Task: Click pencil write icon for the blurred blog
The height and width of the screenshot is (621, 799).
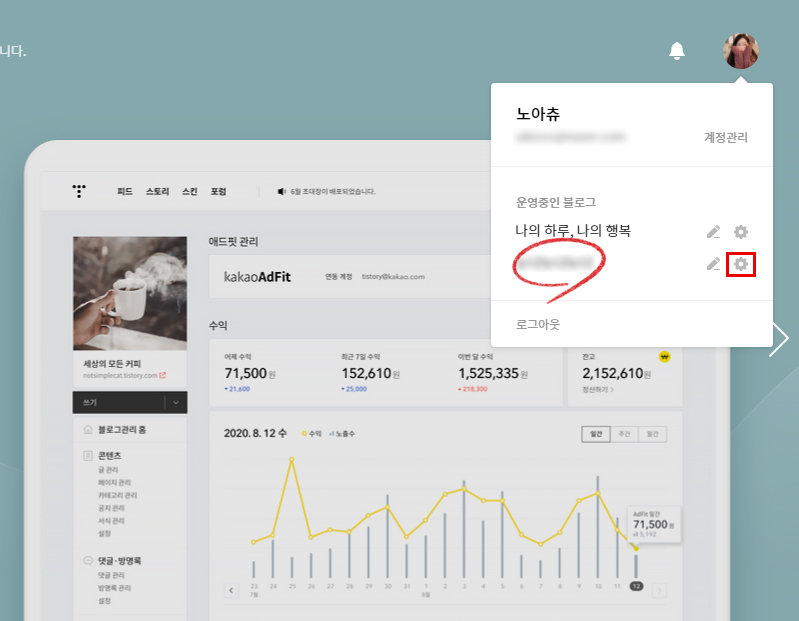Action: [714, 264]
